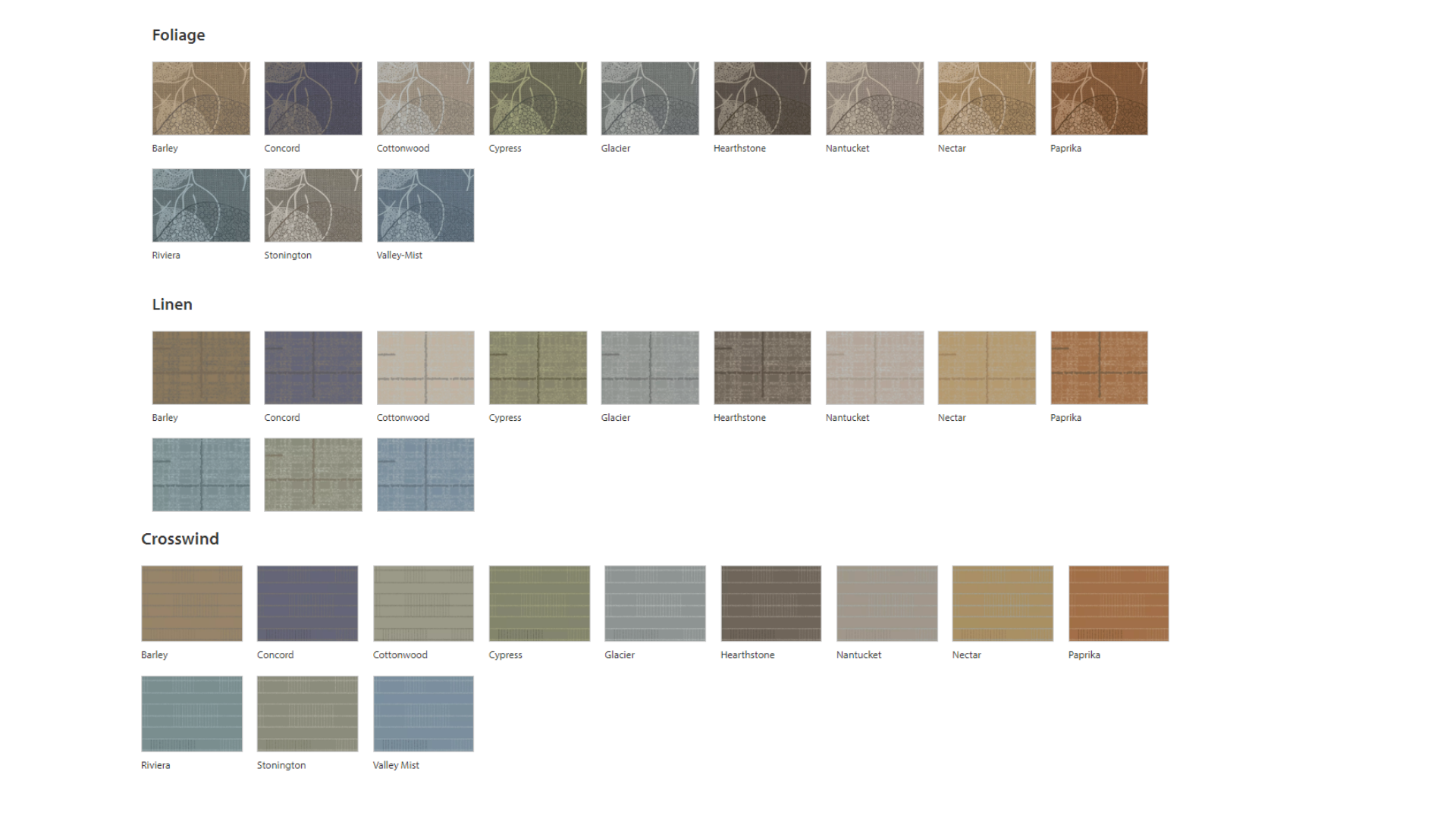The height and width of the screenshot is (819, 1456).
Task: Click the 'Concord' text label under Crosswind
Action: click(275, 655)
